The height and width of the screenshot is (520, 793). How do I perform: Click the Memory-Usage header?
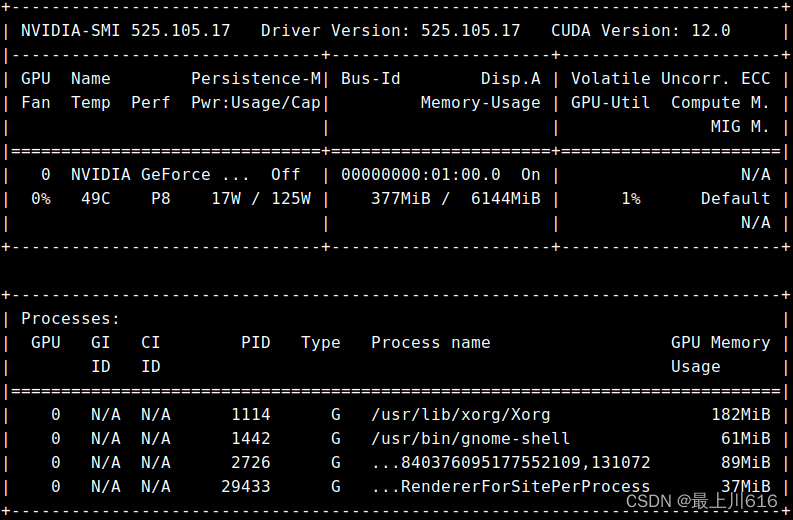480,103
